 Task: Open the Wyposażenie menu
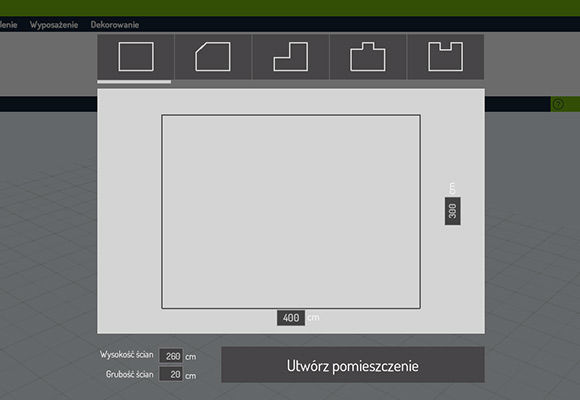click(54, 25)
